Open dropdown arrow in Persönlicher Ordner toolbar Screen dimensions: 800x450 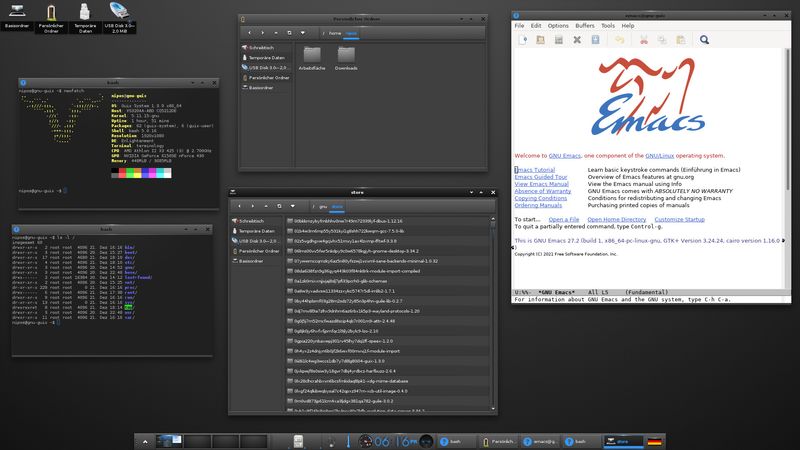click(x=303, y=33)
